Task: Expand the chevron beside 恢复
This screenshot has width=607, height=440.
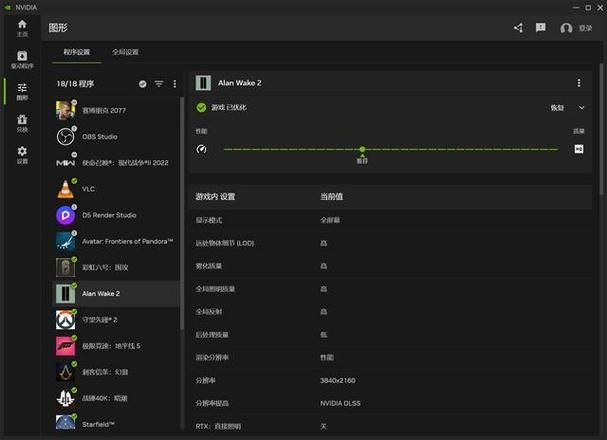Action: click(x=581, y=108)
